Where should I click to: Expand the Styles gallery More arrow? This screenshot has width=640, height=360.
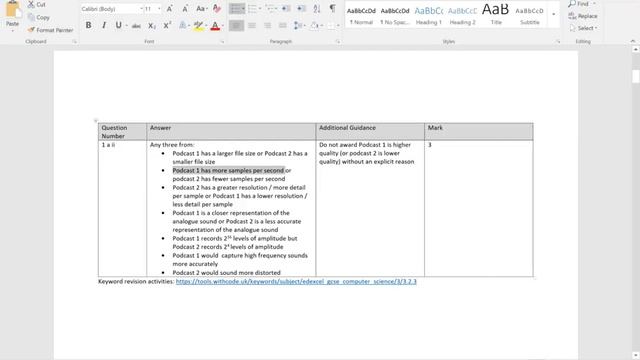click(x=553, y=14)
